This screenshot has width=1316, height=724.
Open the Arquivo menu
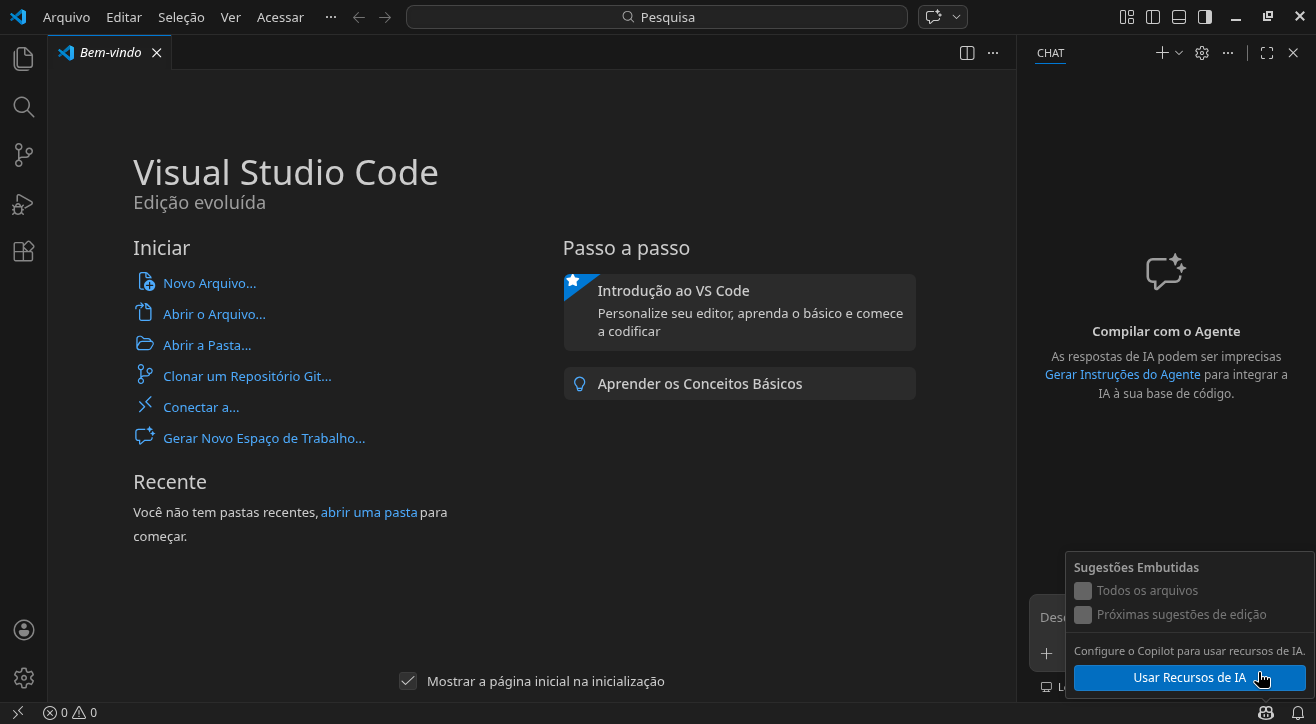(x=66, y=17)
